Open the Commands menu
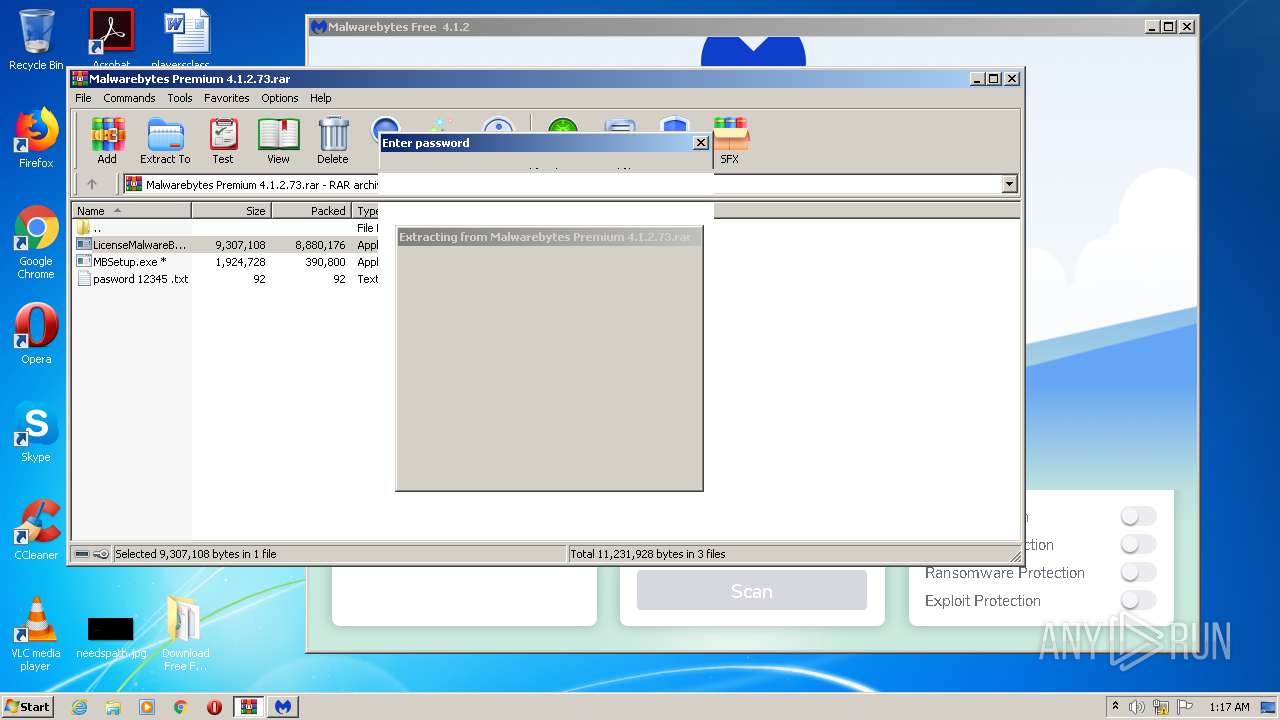Viewport: 1280px width, 720px height. point(129,98)
